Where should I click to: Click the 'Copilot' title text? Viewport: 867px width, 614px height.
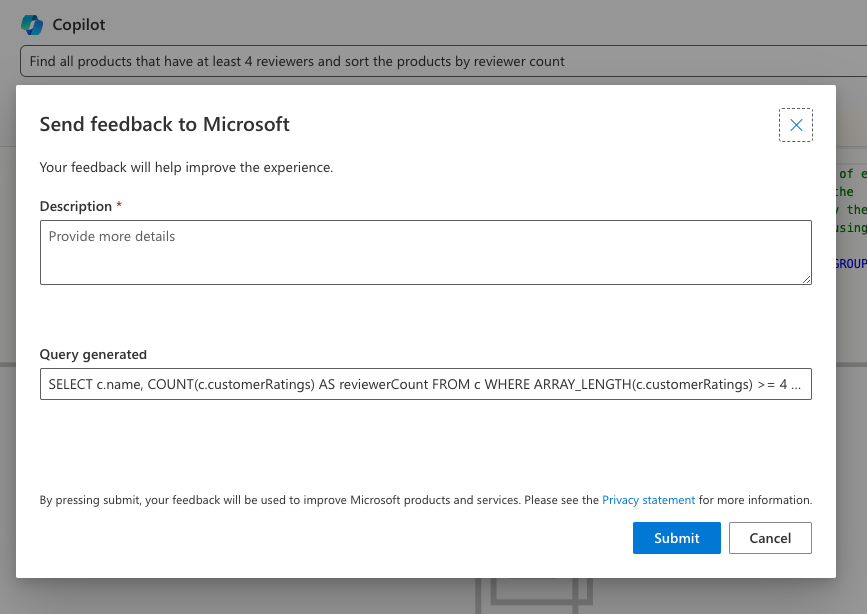(79, 25)
